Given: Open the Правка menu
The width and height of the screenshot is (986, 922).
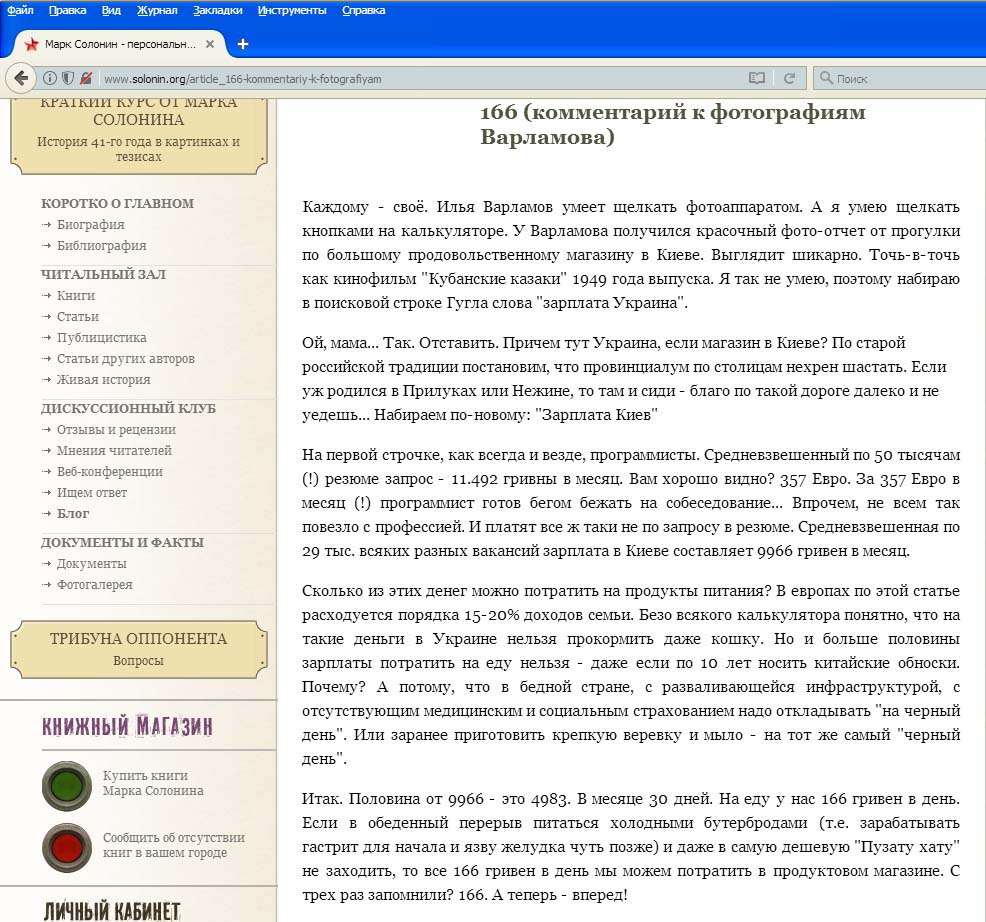Looking at the screenshot, I should [67, 10].
